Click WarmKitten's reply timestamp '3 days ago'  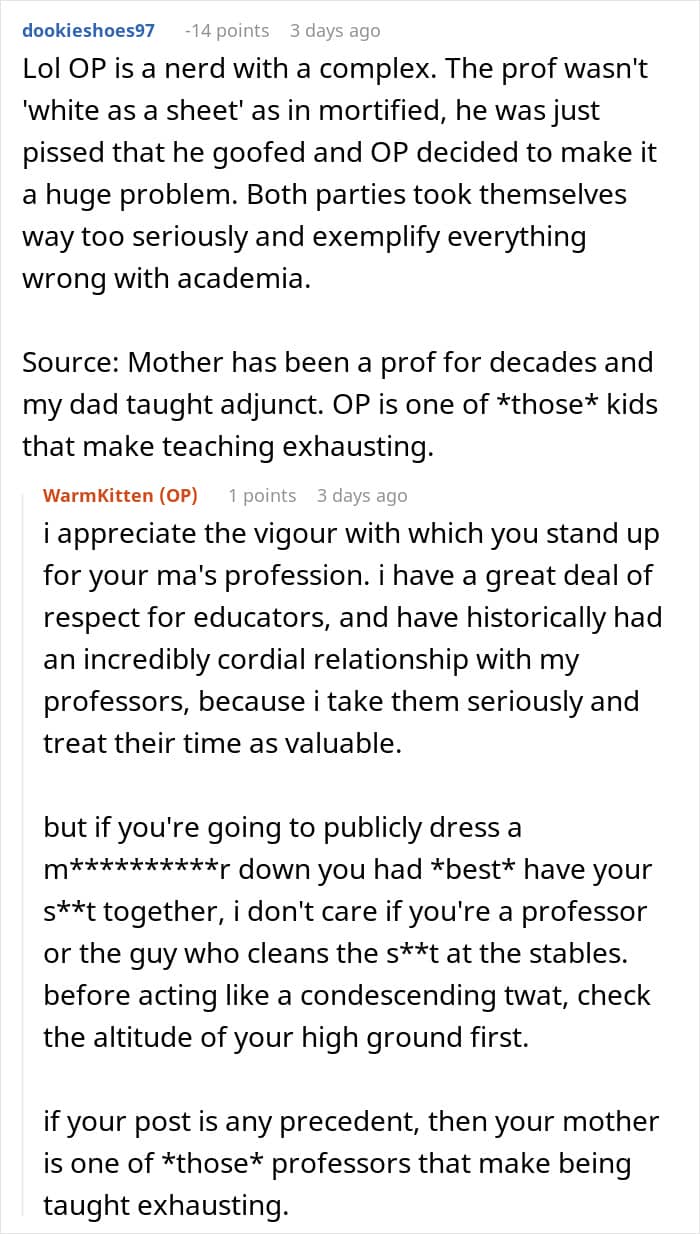(x=362, y=496)
